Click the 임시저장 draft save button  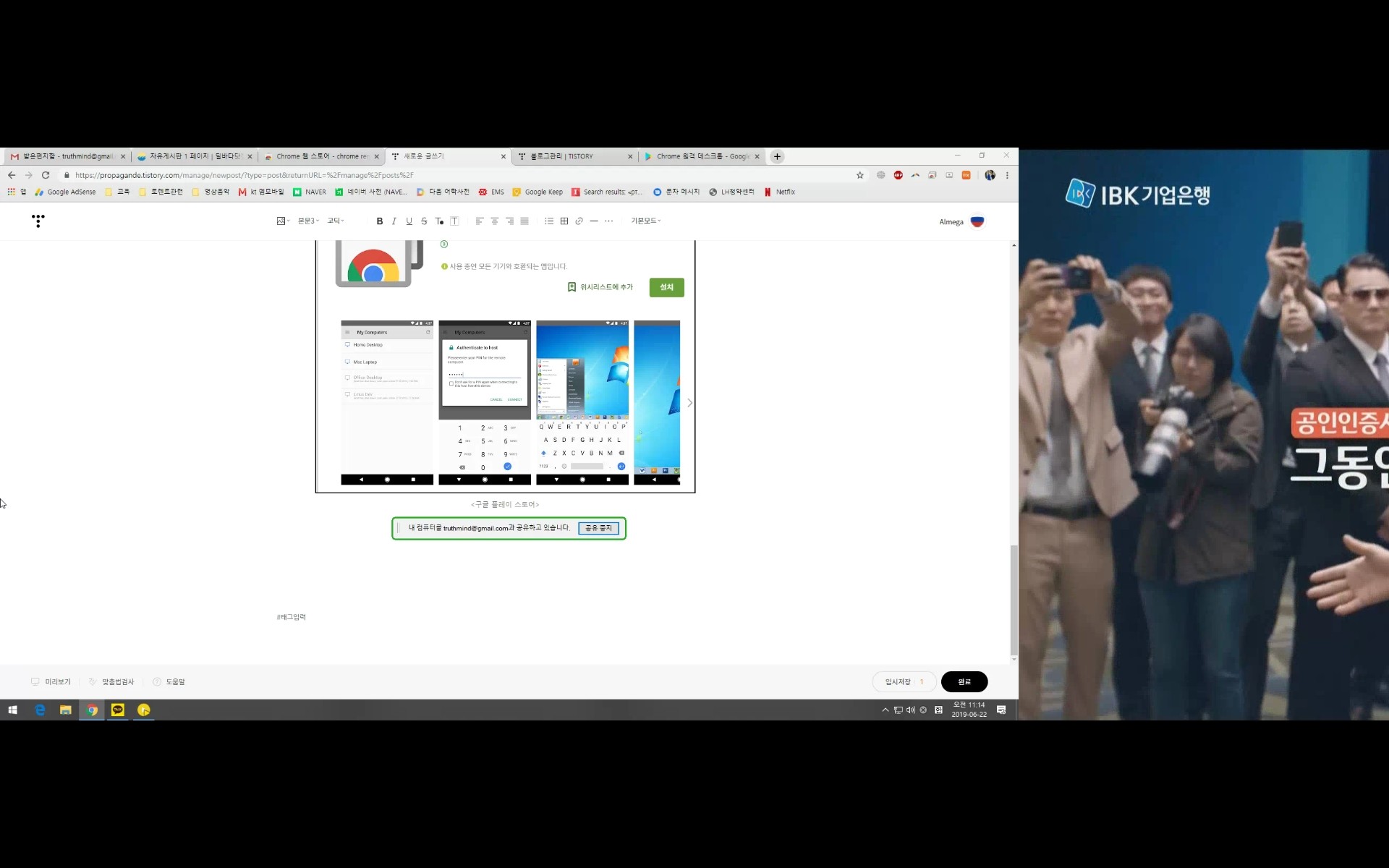(x=898, y=682)
